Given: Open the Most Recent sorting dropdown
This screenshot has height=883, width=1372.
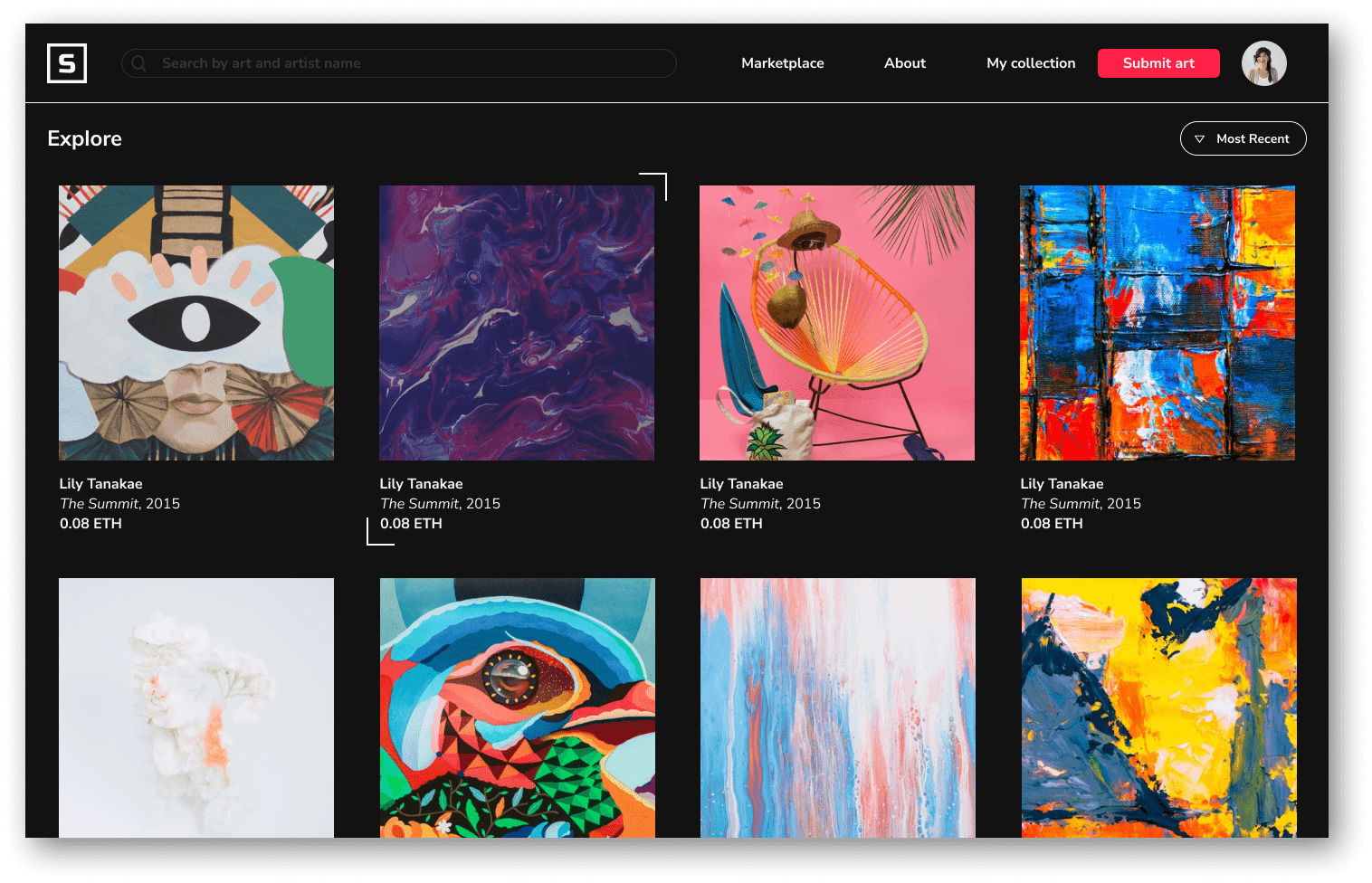Looking at the screenshot, I should [x=1243, y=138].
